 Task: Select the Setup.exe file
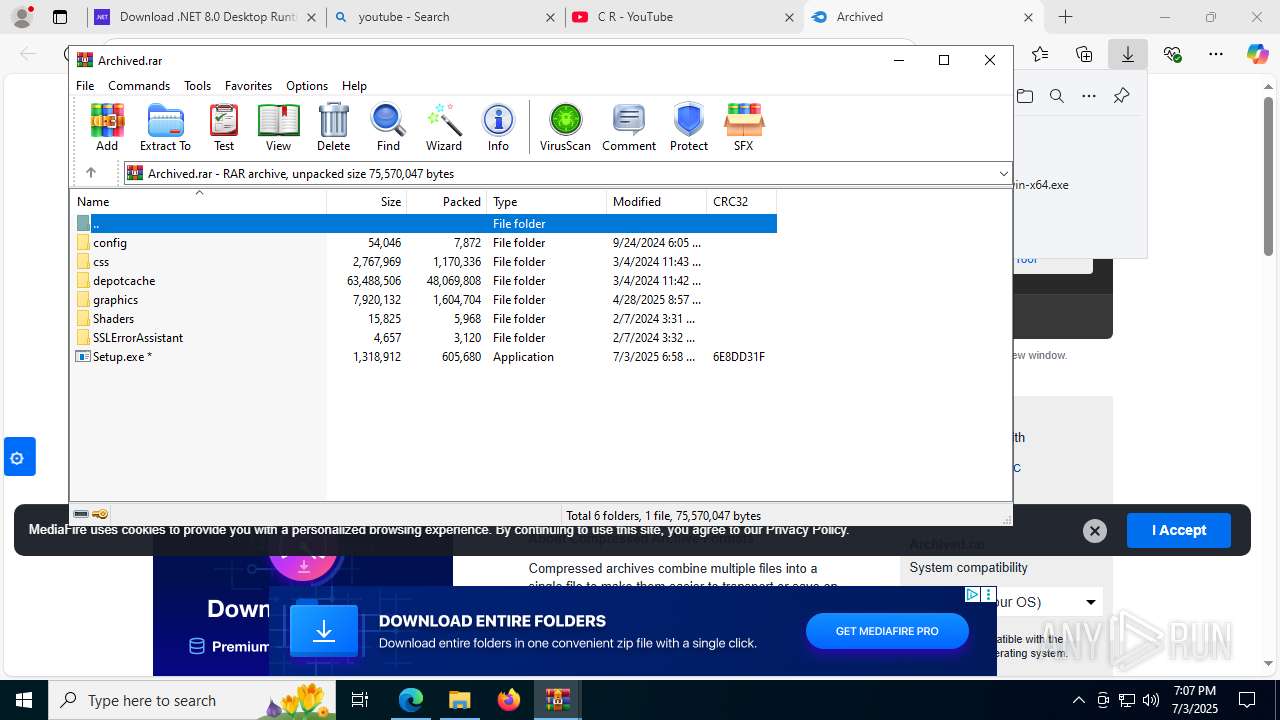424,357
